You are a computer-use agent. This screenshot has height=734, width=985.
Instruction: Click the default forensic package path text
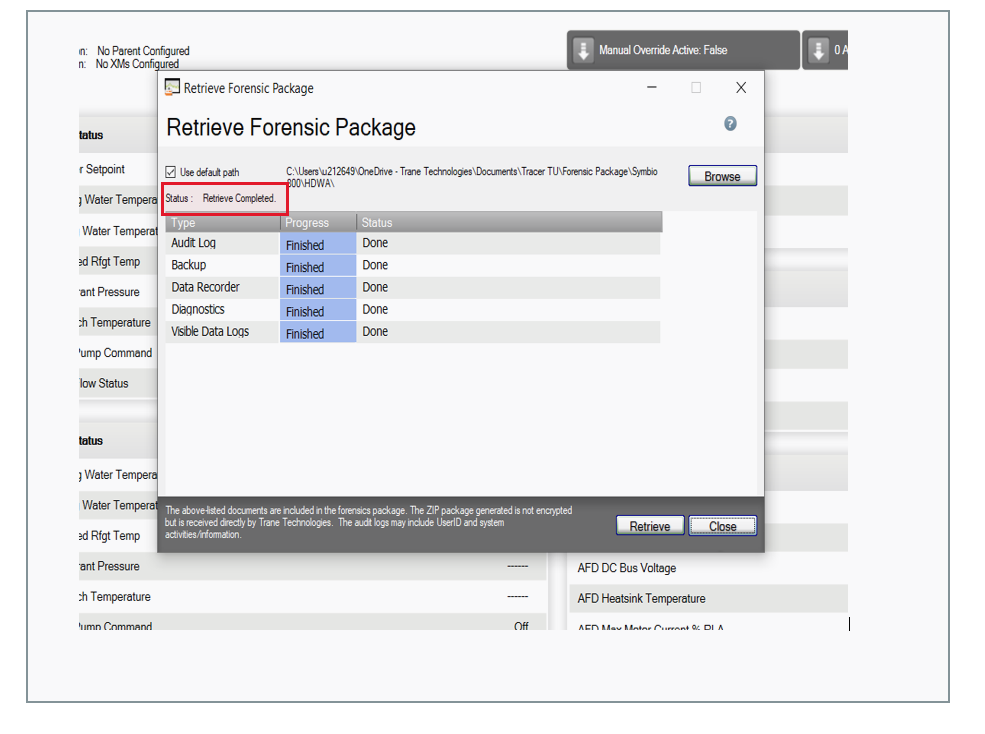[x=472, y=177]
